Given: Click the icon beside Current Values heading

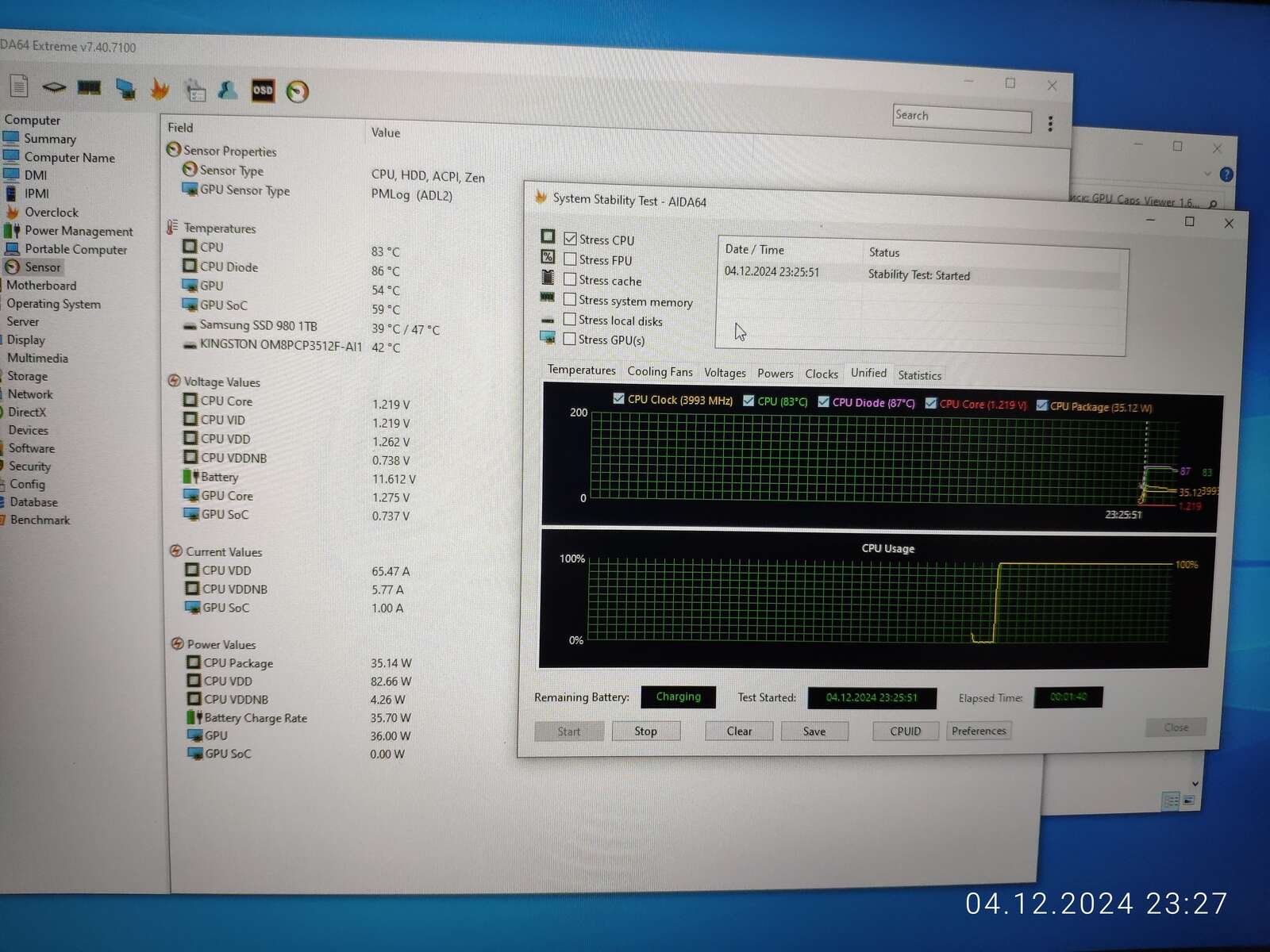Looking at the screenshot, I should (176, 551).
